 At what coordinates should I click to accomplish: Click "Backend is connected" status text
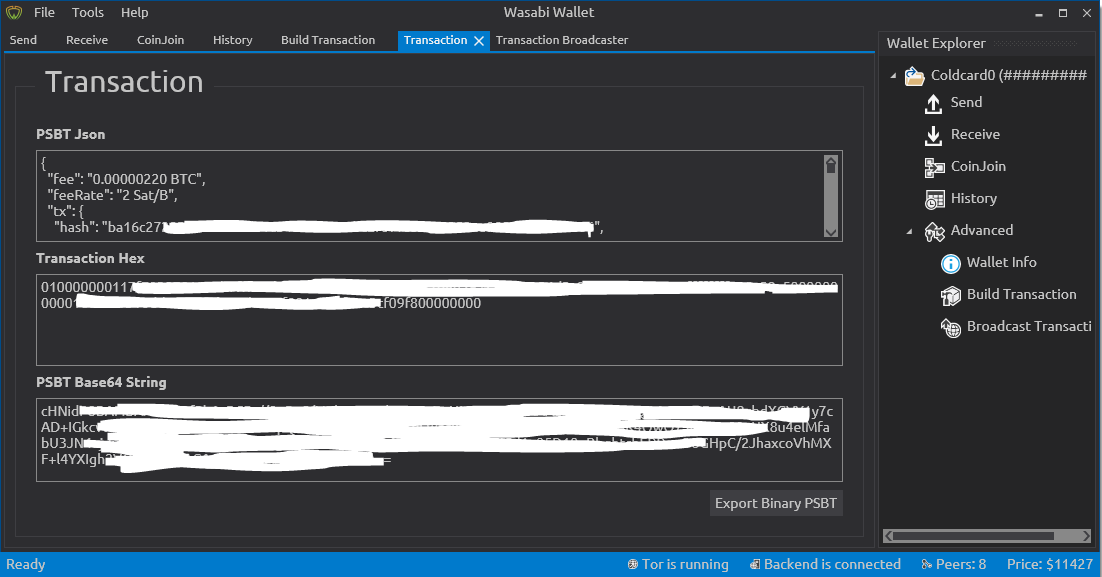(x=832, y=564)
